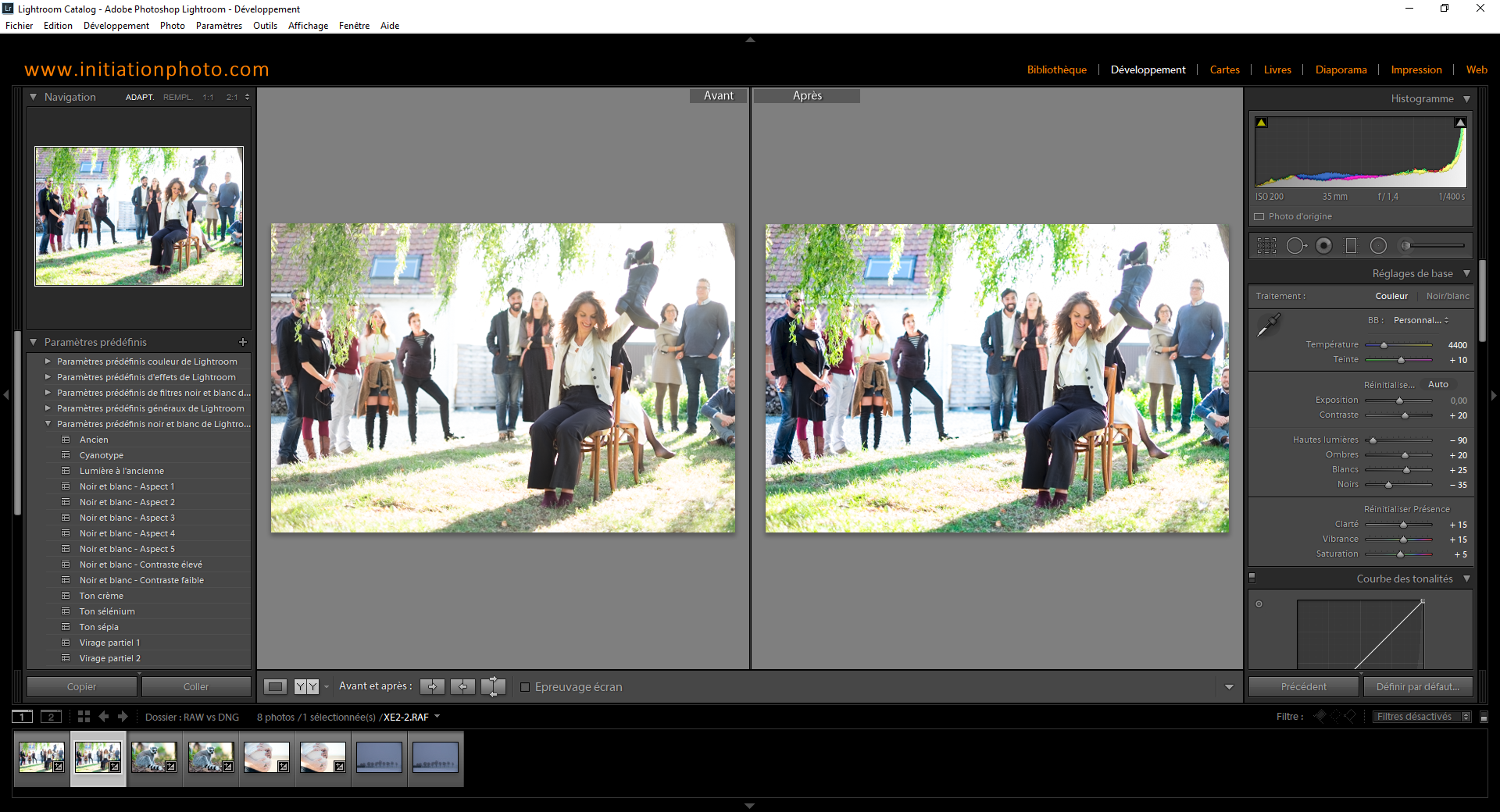Viewport: 1500px width, 812px height.
Task: Collapse the Réglages de base panel
Action: click(x=1466, y=273)
